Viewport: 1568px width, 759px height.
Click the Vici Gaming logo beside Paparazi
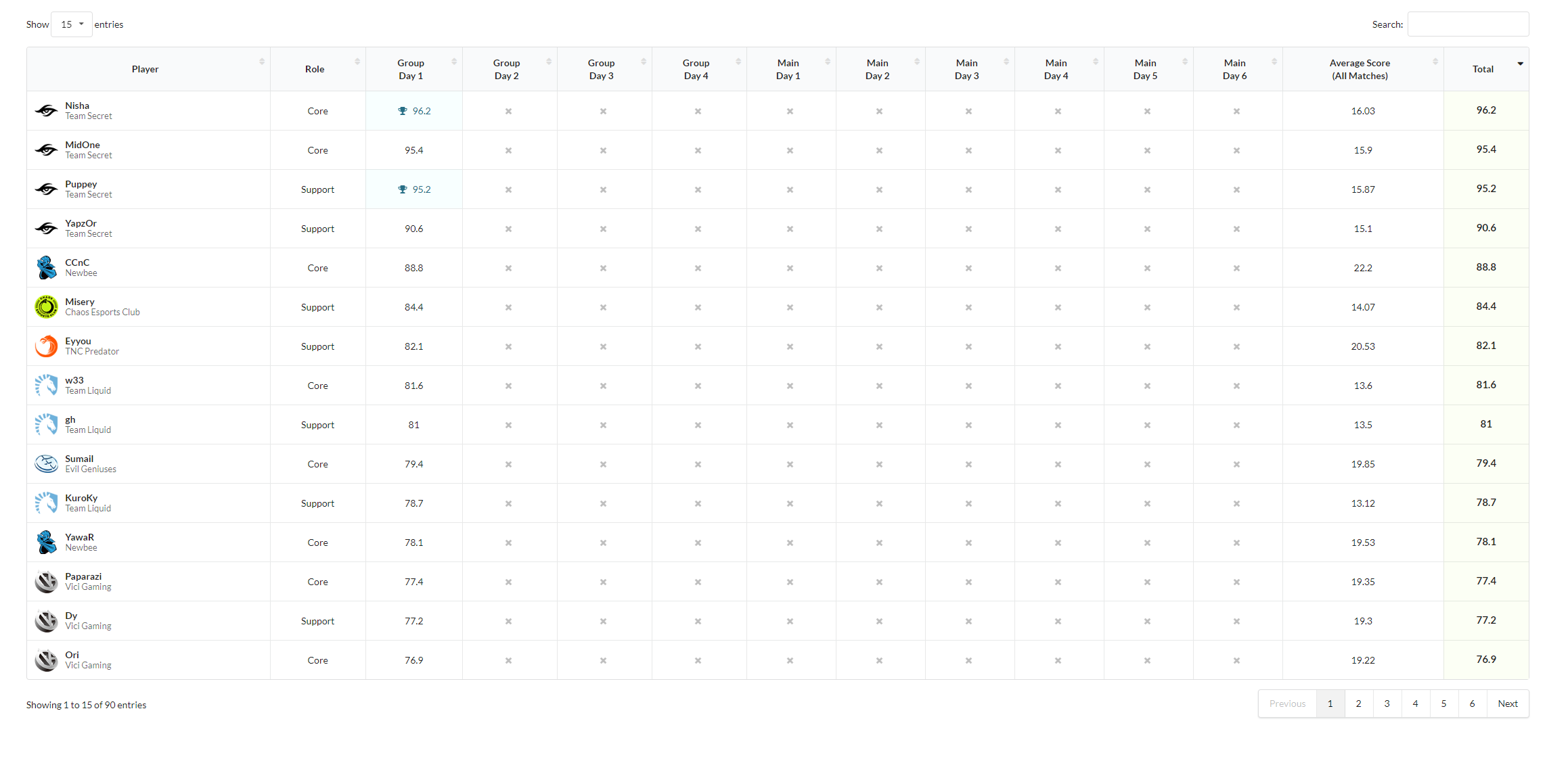pyautogui.click(x=46, y=582)
